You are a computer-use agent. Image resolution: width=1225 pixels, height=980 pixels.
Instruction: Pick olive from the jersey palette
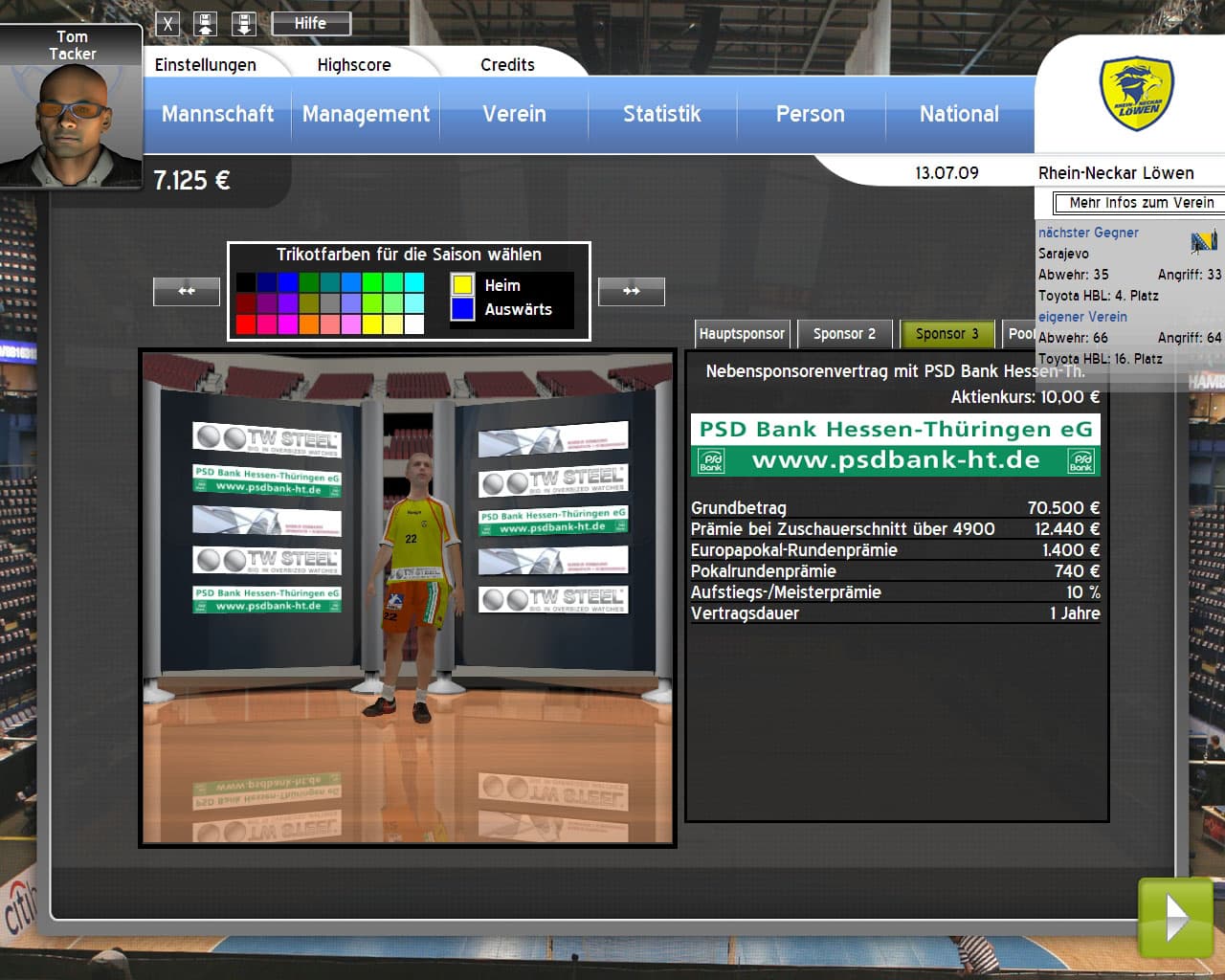click(309, 303)
